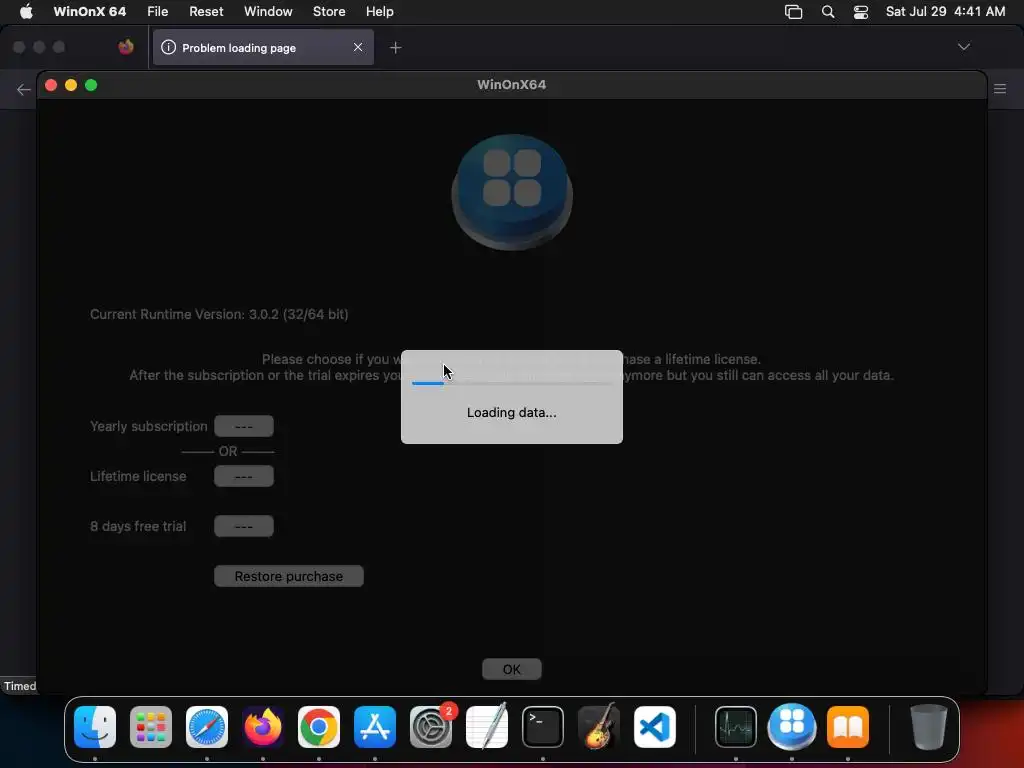
Task: Close the Problem loading page tab
Action: [358, 47]
